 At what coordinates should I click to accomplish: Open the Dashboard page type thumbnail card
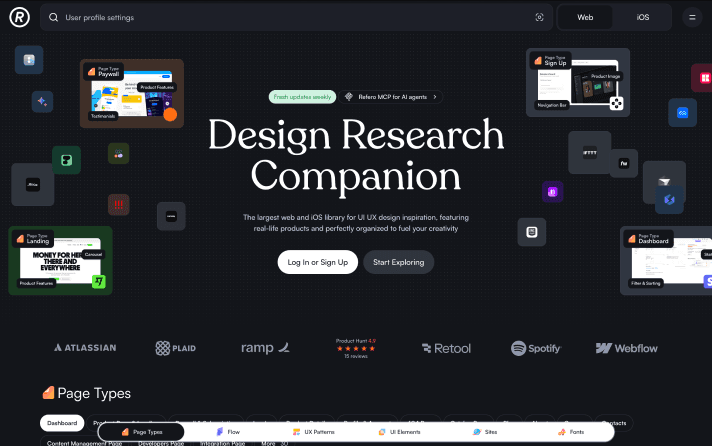tap(666, 261)
